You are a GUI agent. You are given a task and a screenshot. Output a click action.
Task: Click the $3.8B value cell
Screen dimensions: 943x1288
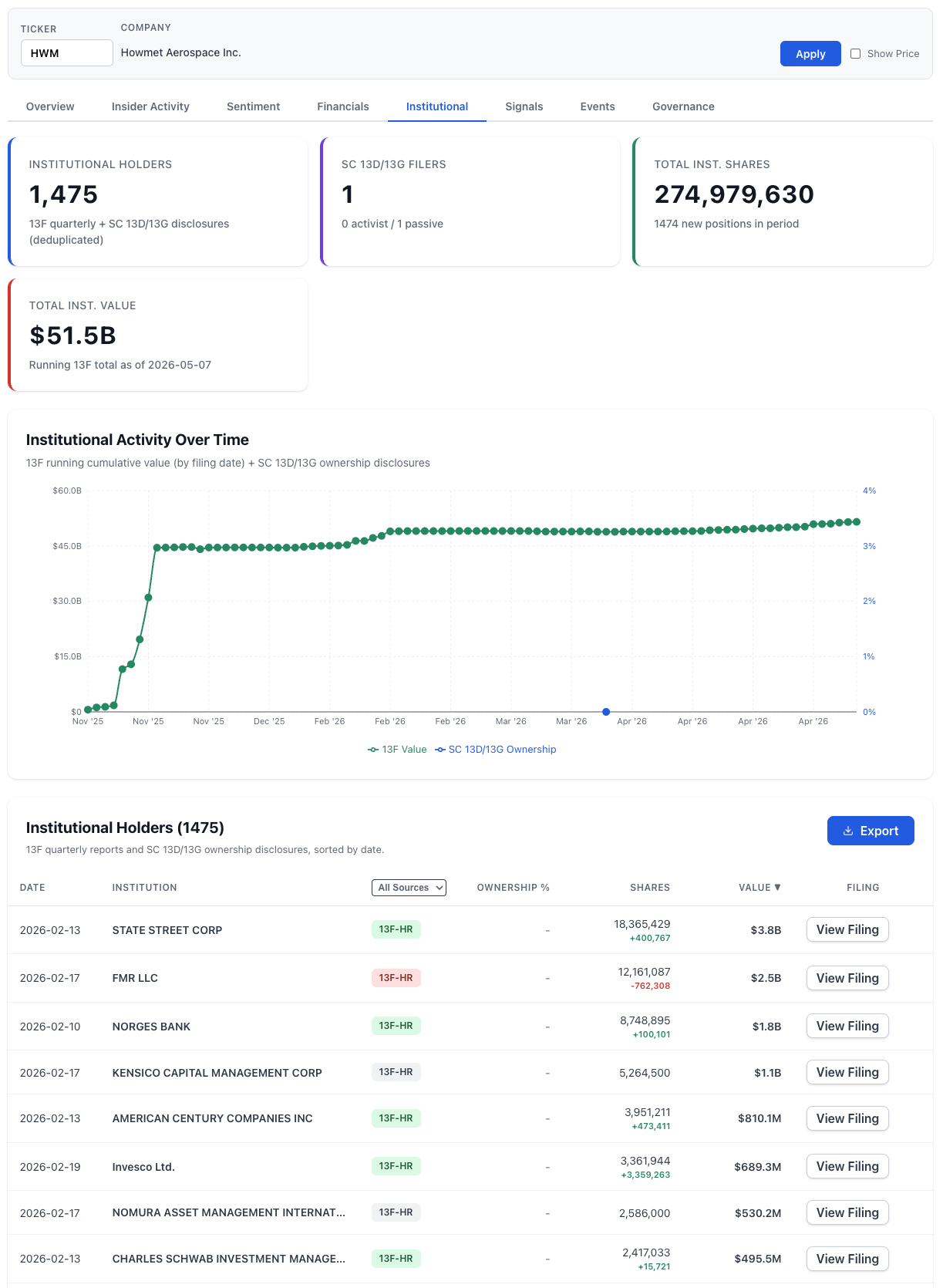click(766, 930)
